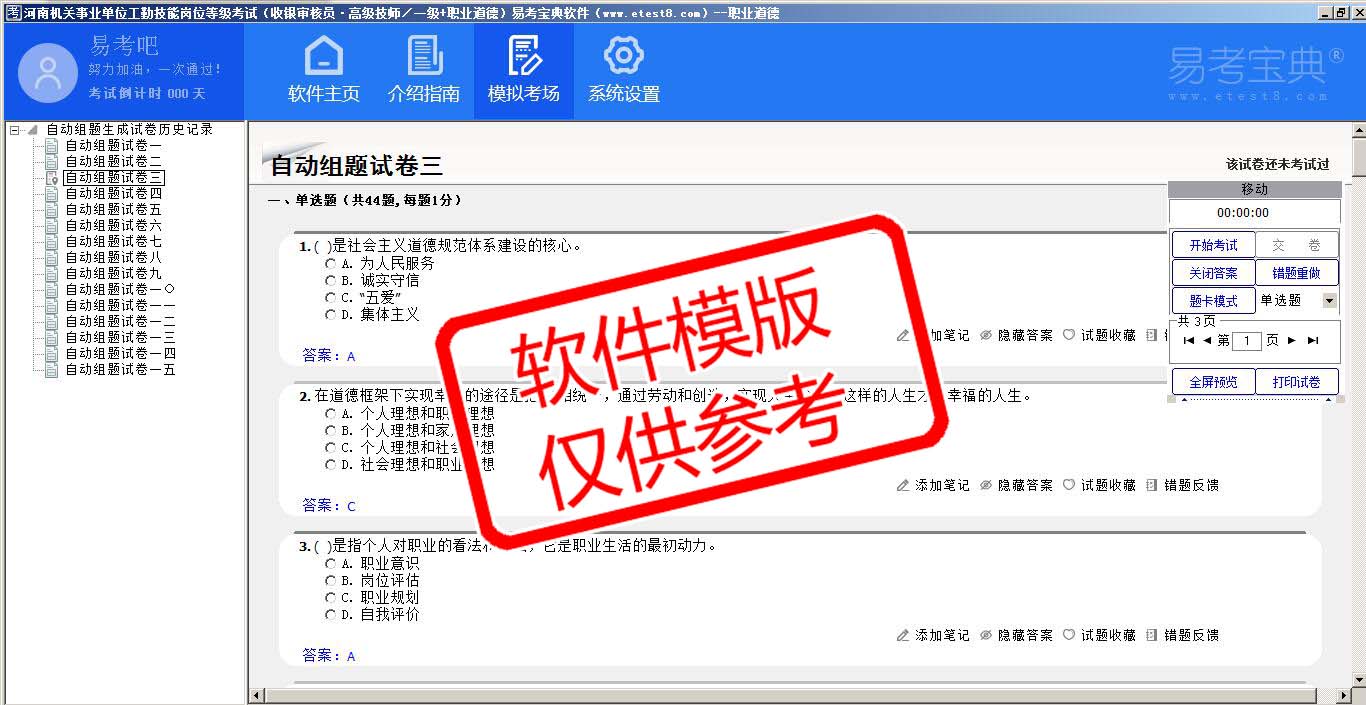Select option D 集体主义 for question 1

tap(330, 315)
